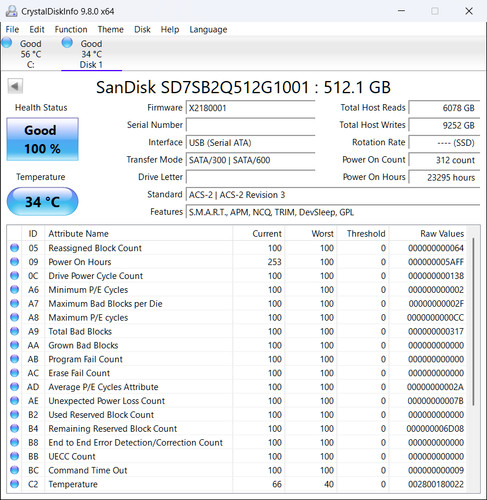487x500 pixels.
Task: Click the Good 100 % health status button
Action: click(43, 139)
